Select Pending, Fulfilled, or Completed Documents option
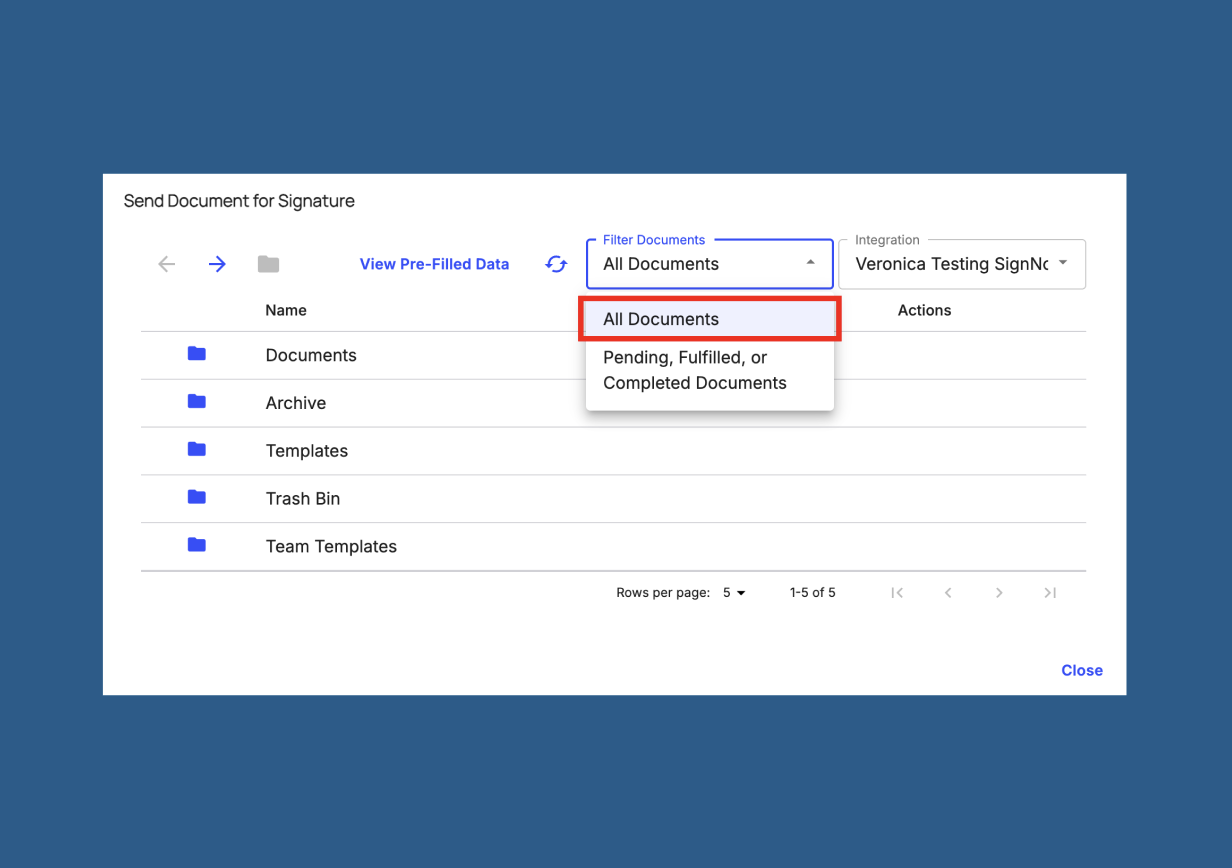 [x=710, y=370]
